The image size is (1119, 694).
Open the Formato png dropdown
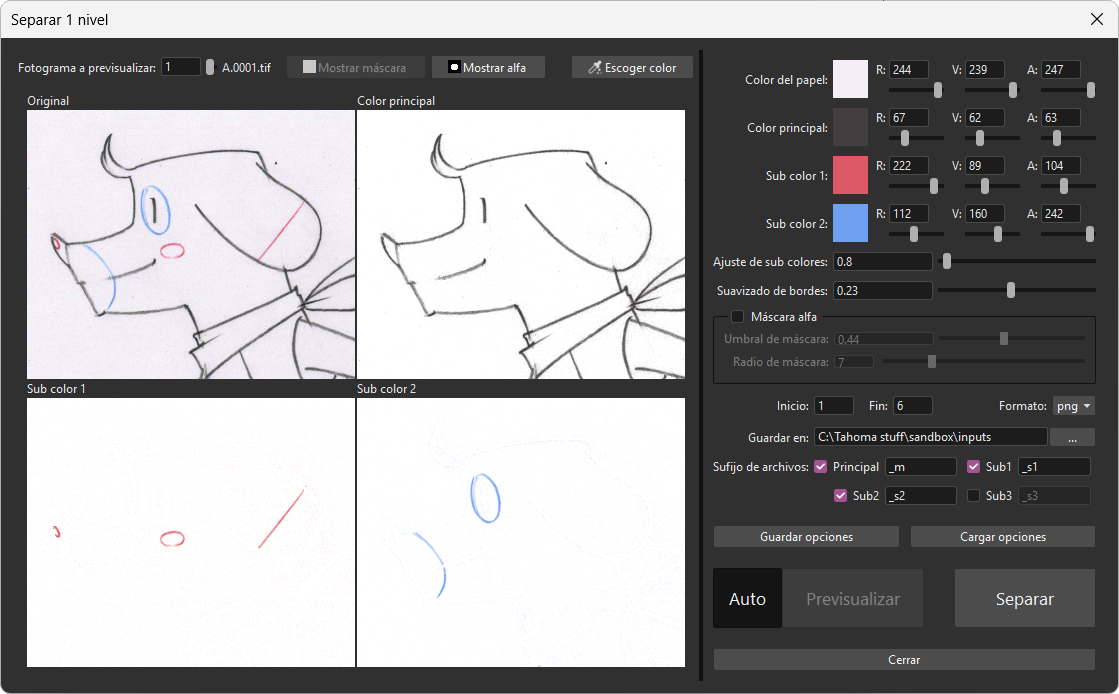point(1073,406)
